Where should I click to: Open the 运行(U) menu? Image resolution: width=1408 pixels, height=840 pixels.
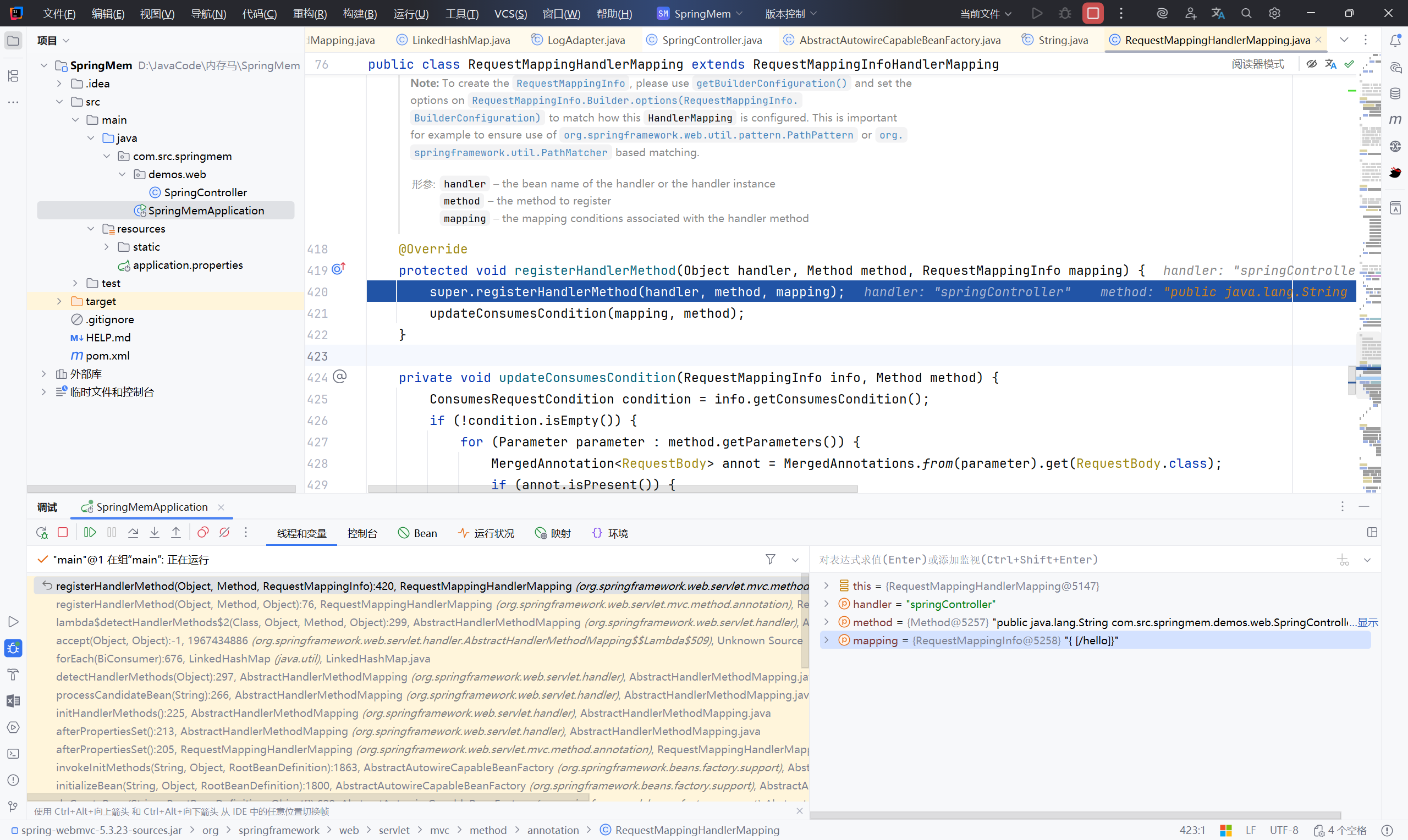(410, 14)
